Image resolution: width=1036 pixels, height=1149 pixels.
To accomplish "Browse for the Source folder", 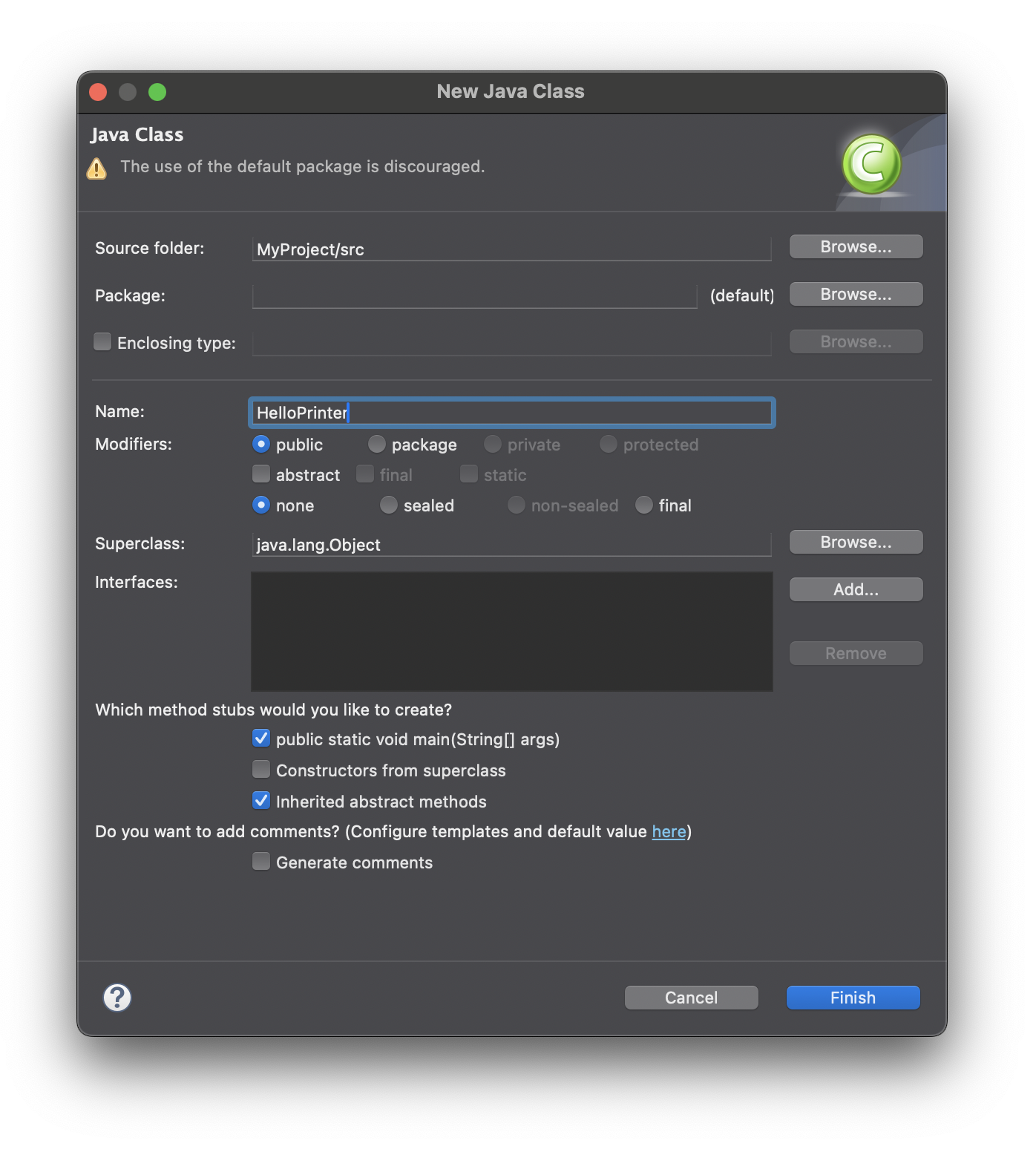I will point(856,247).
